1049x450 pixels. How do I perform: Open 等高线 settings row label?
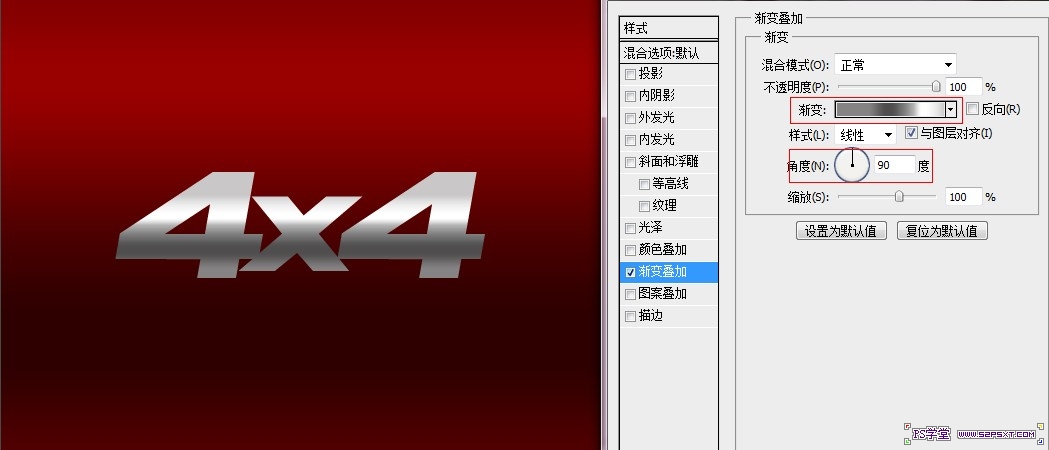[670, 184]
